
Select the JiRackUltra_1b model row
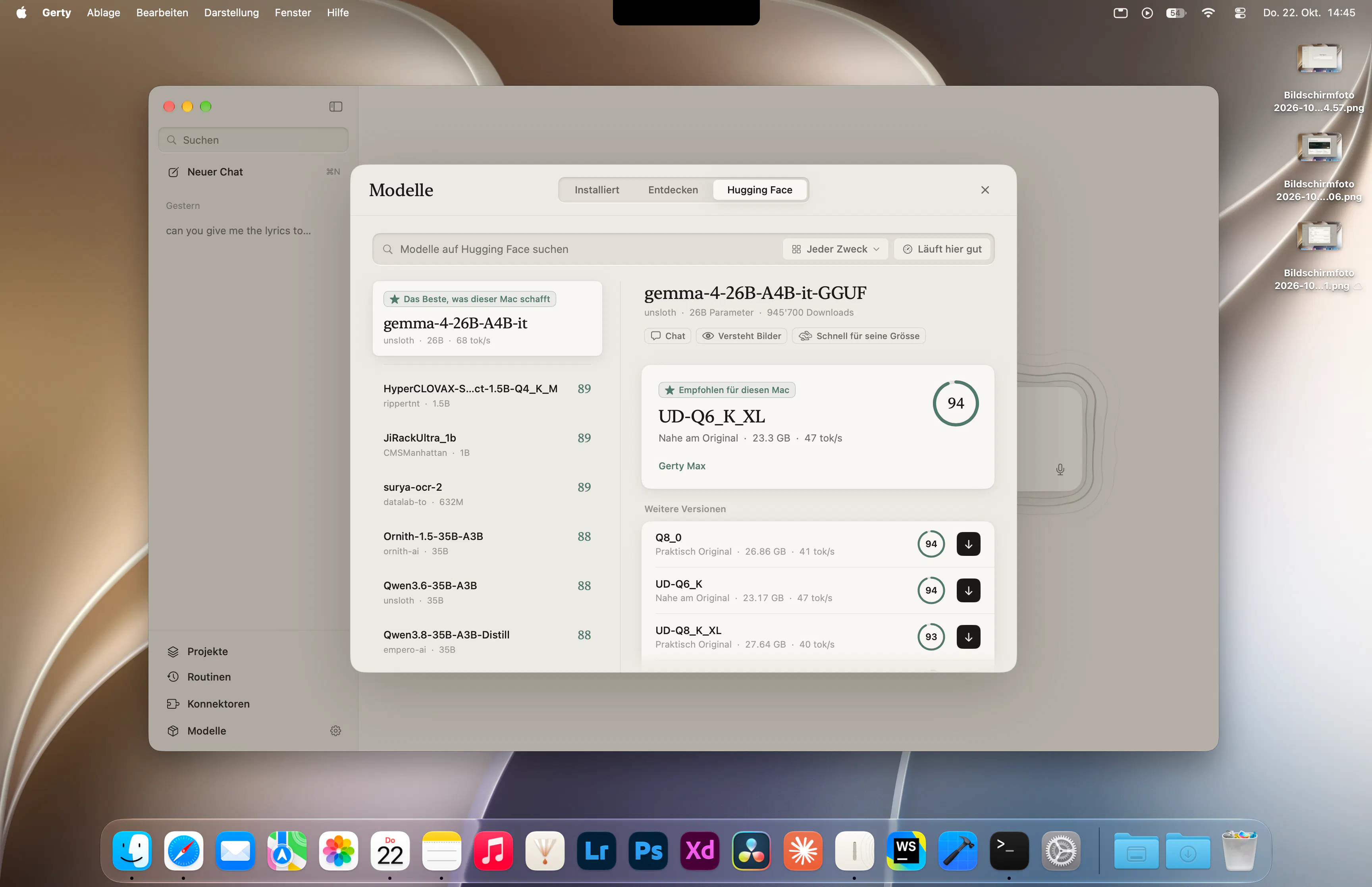pyautogui.click(x=487, y=445)
